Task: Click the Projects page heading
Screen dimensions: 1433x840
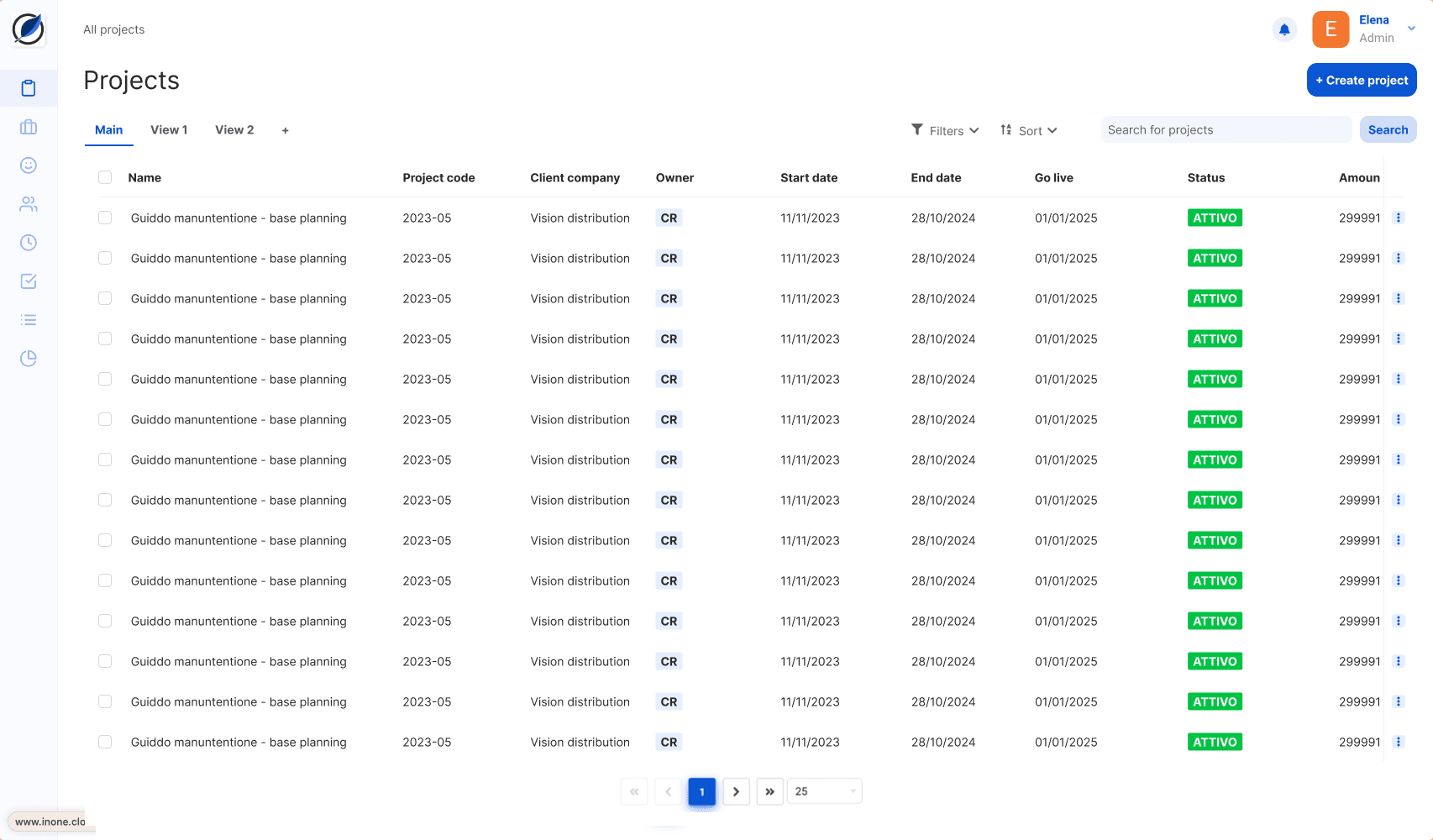Action: click(x=132, y=80)
